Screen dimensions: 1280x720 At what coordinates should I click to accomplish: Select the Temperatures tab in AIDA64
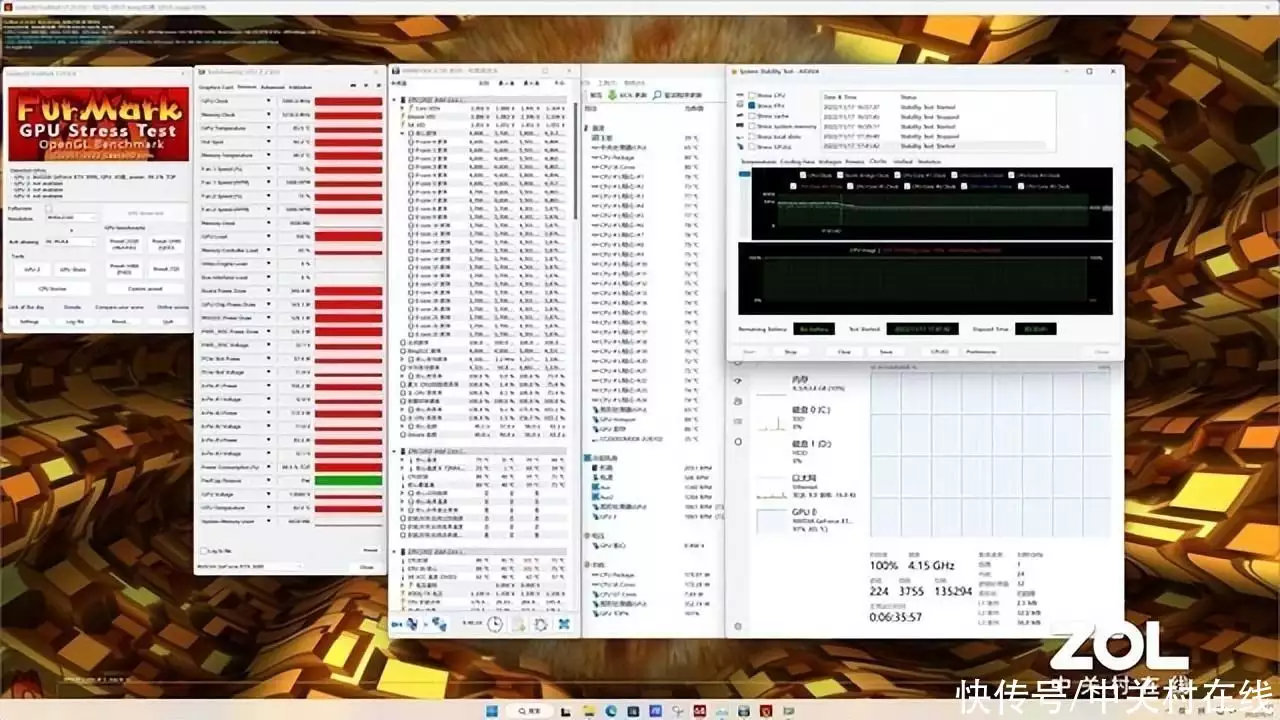(757, 161)
